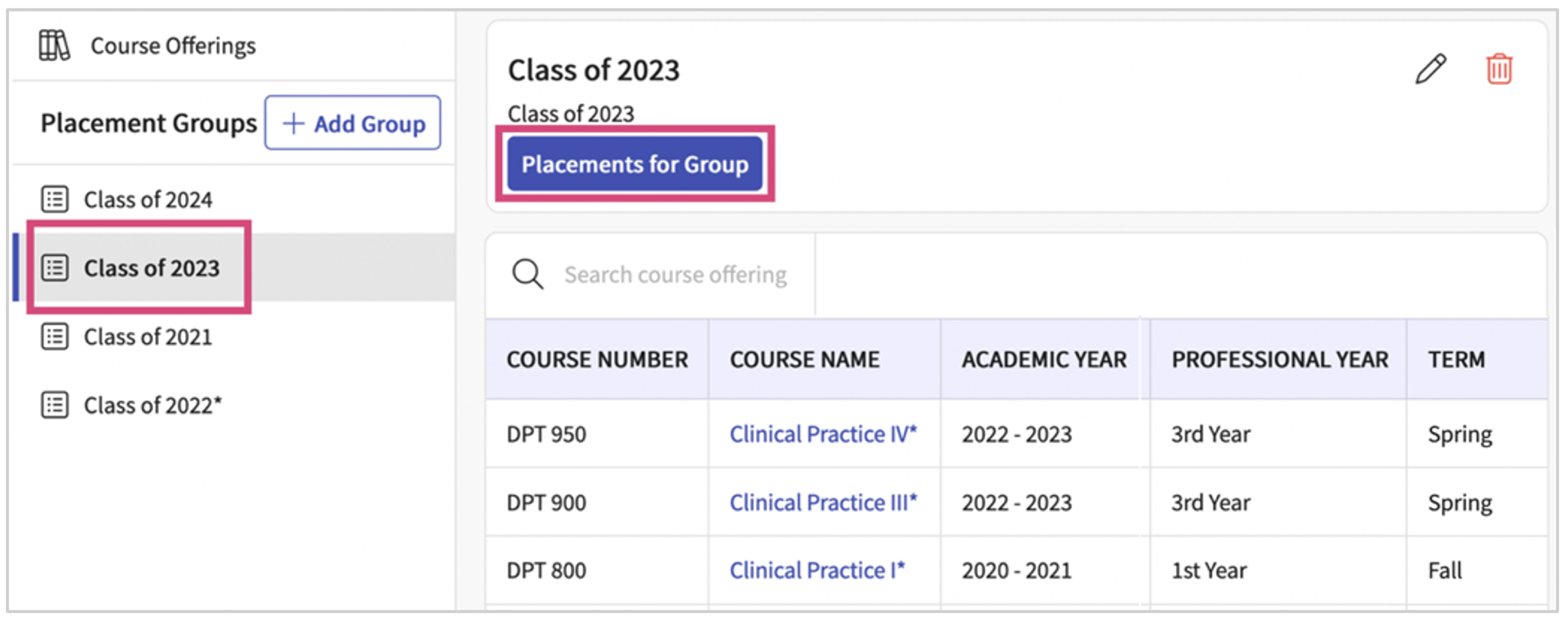This screenshot has width=1568, height=619.
Task: Click list icon beside Class of 2022*
Action: [x=55, y=405]
